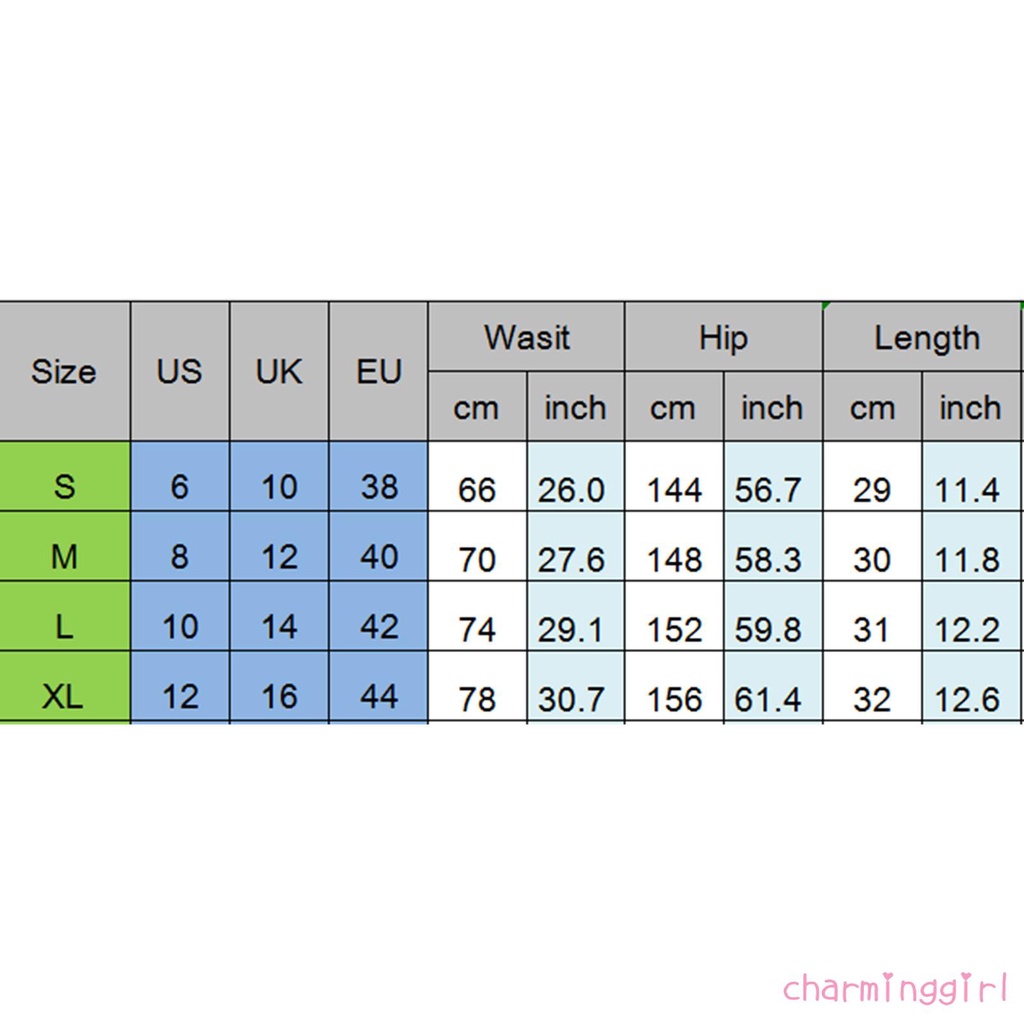The height and width of the screenshot is (1024, 1024).
Task: Select the UK column header
Action: (x=279, y=372)
